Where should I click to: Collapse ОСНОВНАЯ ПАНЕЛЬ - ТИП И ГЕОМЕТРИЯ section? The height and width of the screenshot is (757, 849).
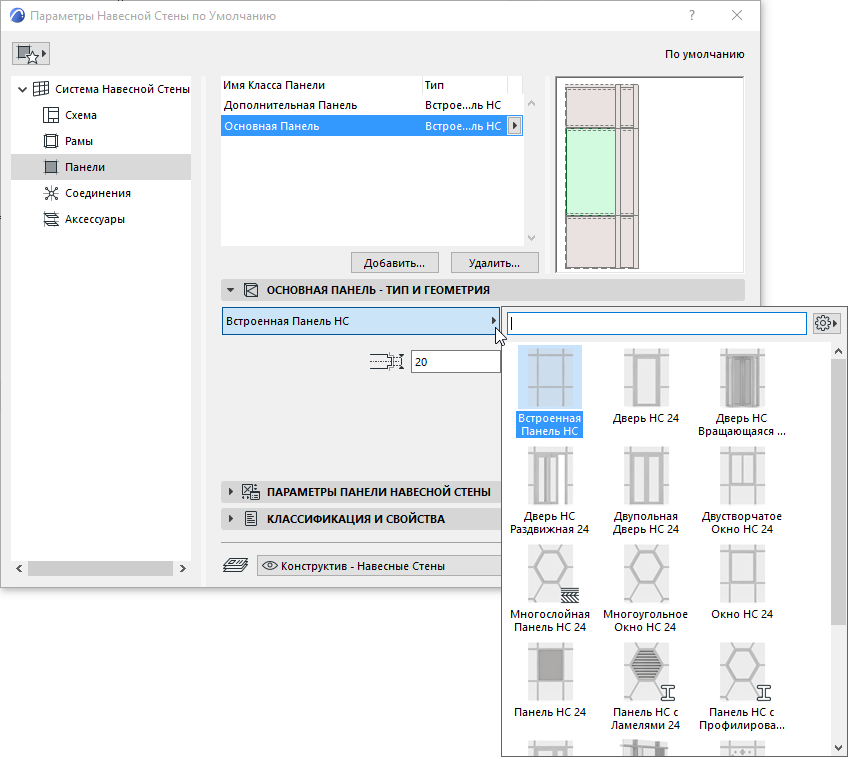[x=230, y=290]
